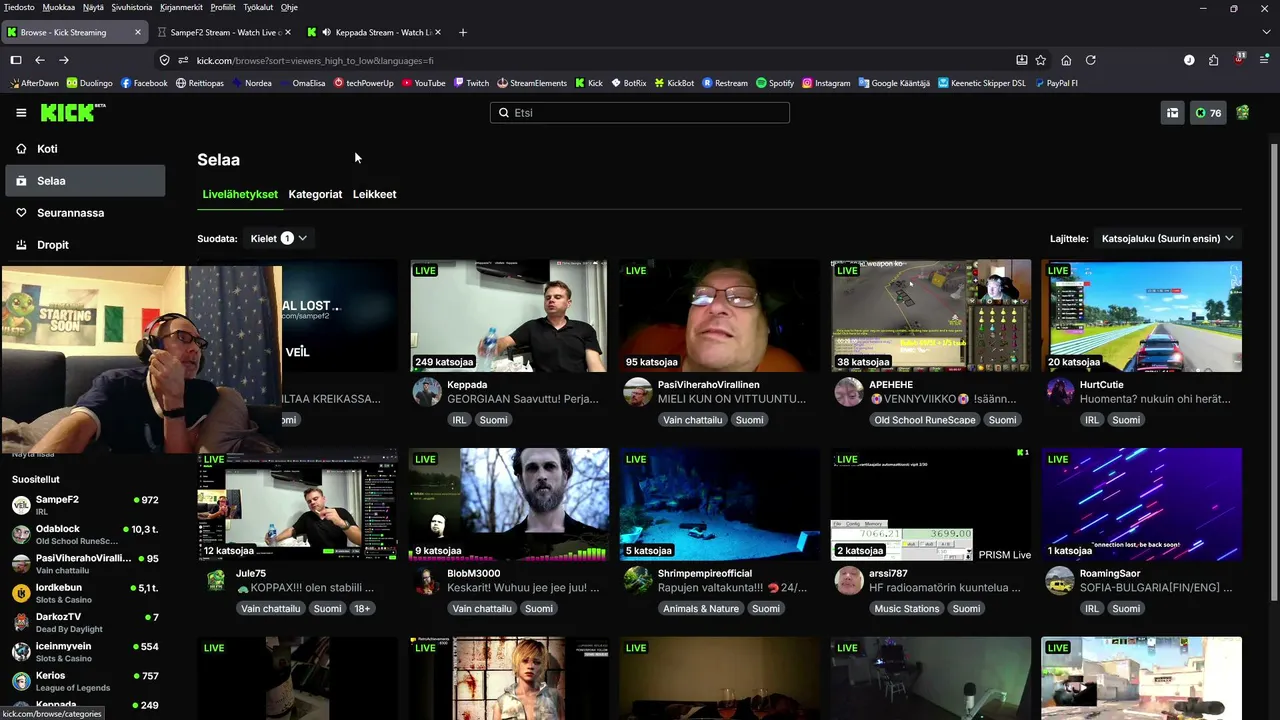
Task: Open Keppada live stream thumbnail
Action: pos(509,316)
